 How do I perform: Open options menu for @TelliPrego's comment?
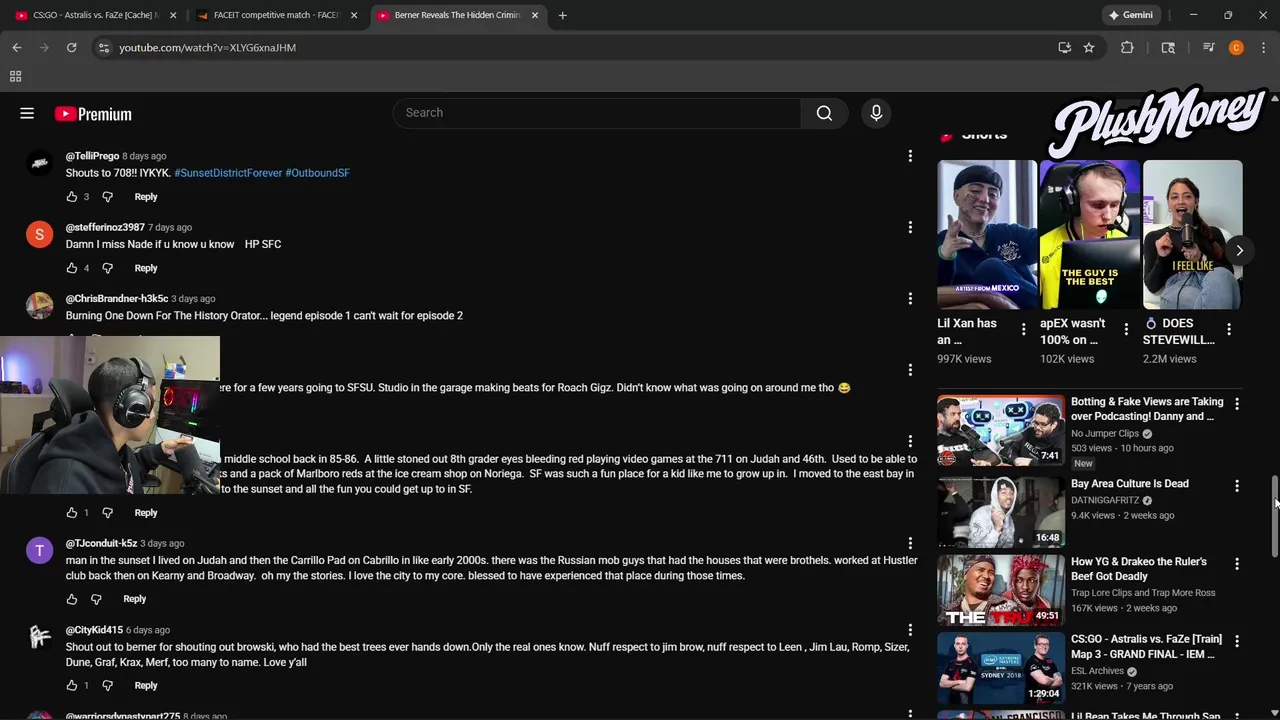tap(910, 156)
